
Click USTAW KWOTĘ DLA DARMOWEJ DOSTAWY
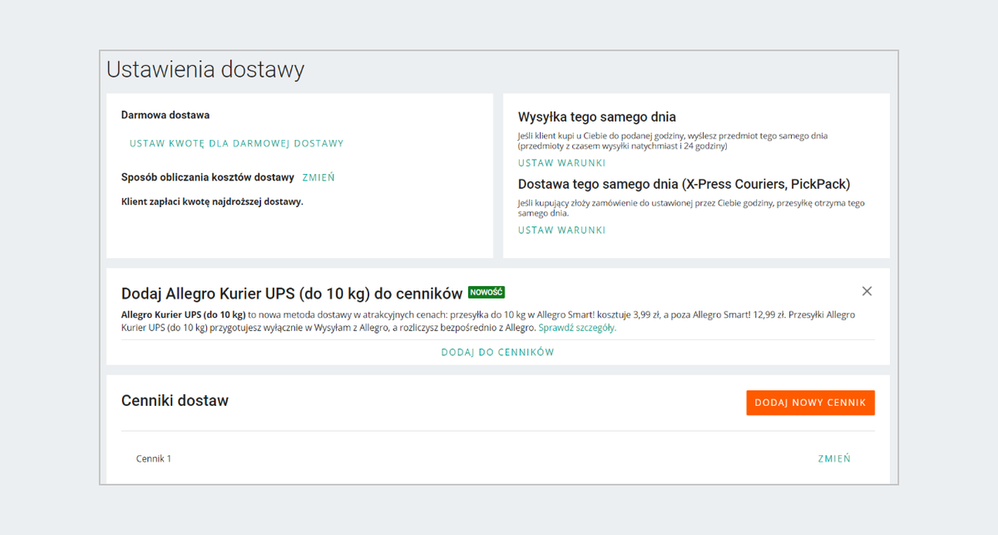coord(236,144)
